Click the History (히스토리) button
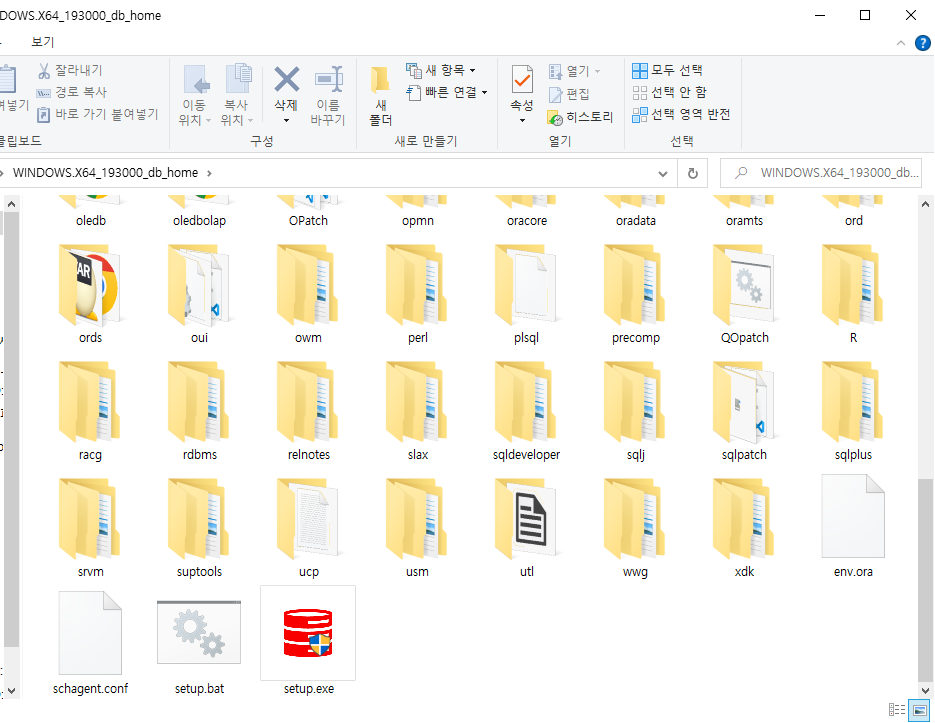Image resolution: width=935 pixels, height=723 pixels. 580,117
